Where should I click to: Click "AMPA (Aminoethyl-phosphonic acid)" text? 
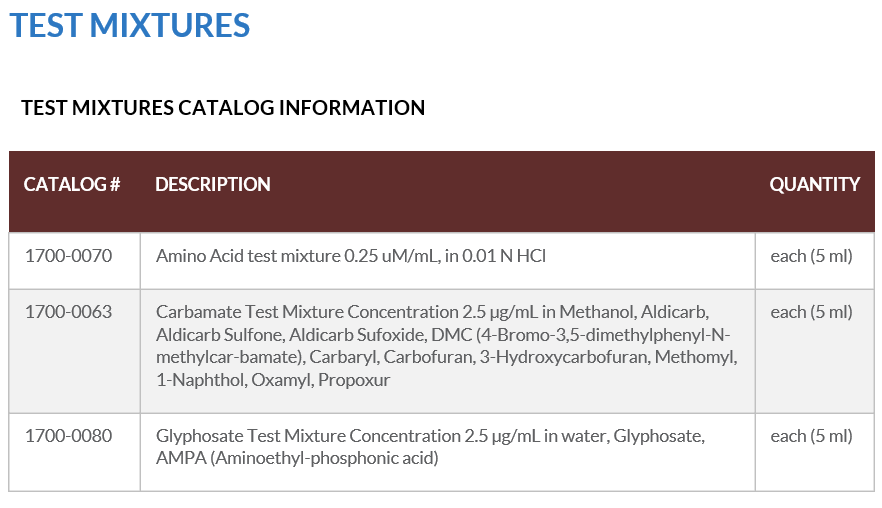click(297, 459)
